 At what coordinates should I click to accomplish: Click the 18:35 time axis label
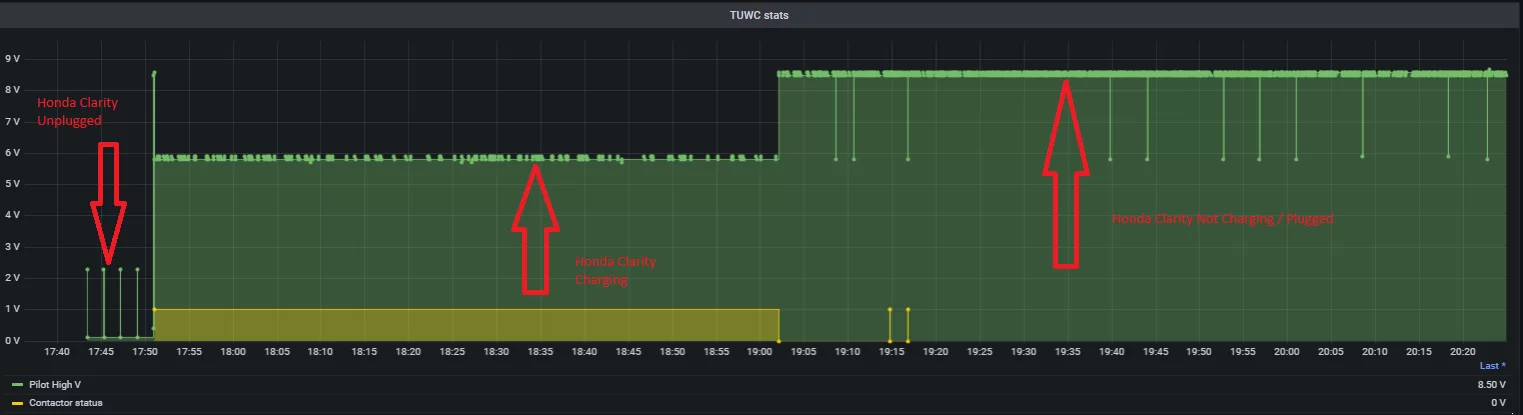pyautogui.click(x=540, y=352)
